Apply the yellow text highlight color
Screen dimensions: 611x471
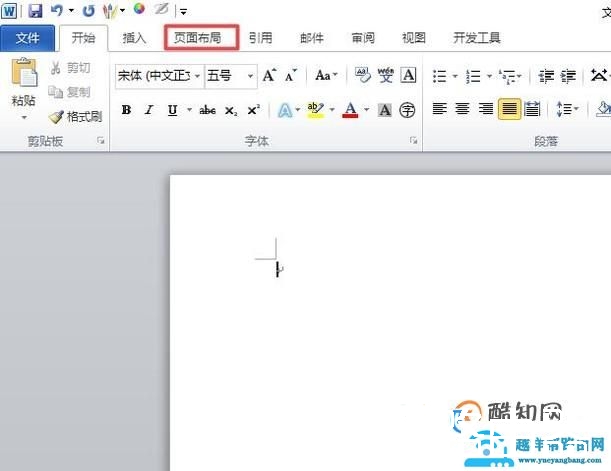(315, 110)
